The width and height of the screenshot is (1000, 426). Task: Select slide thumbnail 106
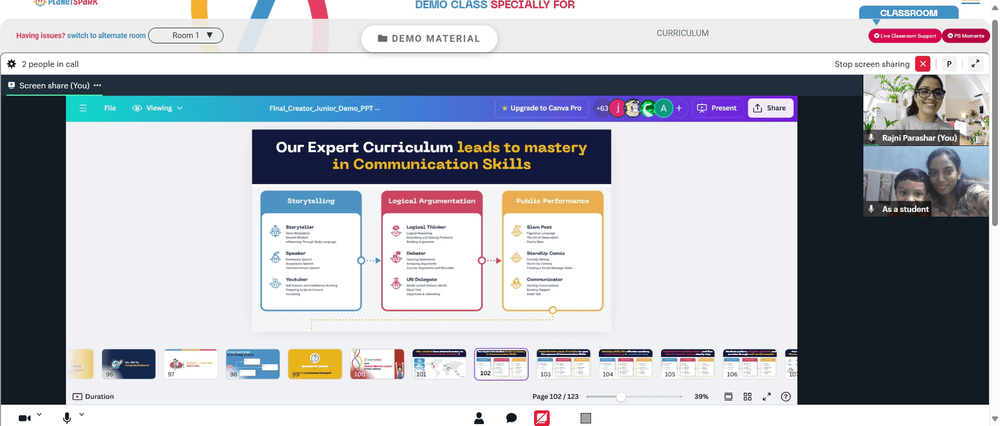(749, 364)
